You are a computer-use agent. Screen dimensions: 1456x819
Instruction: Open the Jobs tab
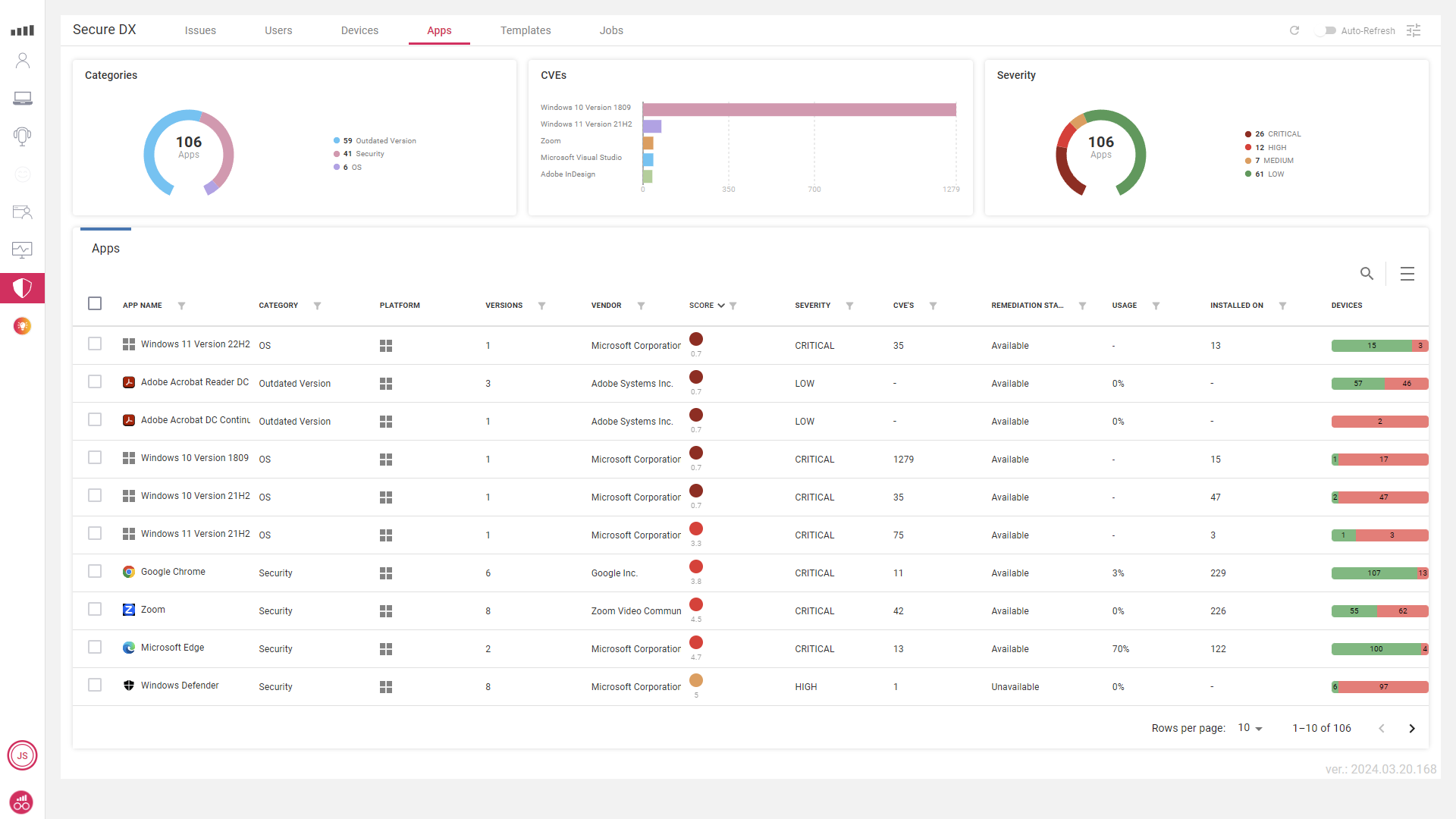[x=611, y=30]
